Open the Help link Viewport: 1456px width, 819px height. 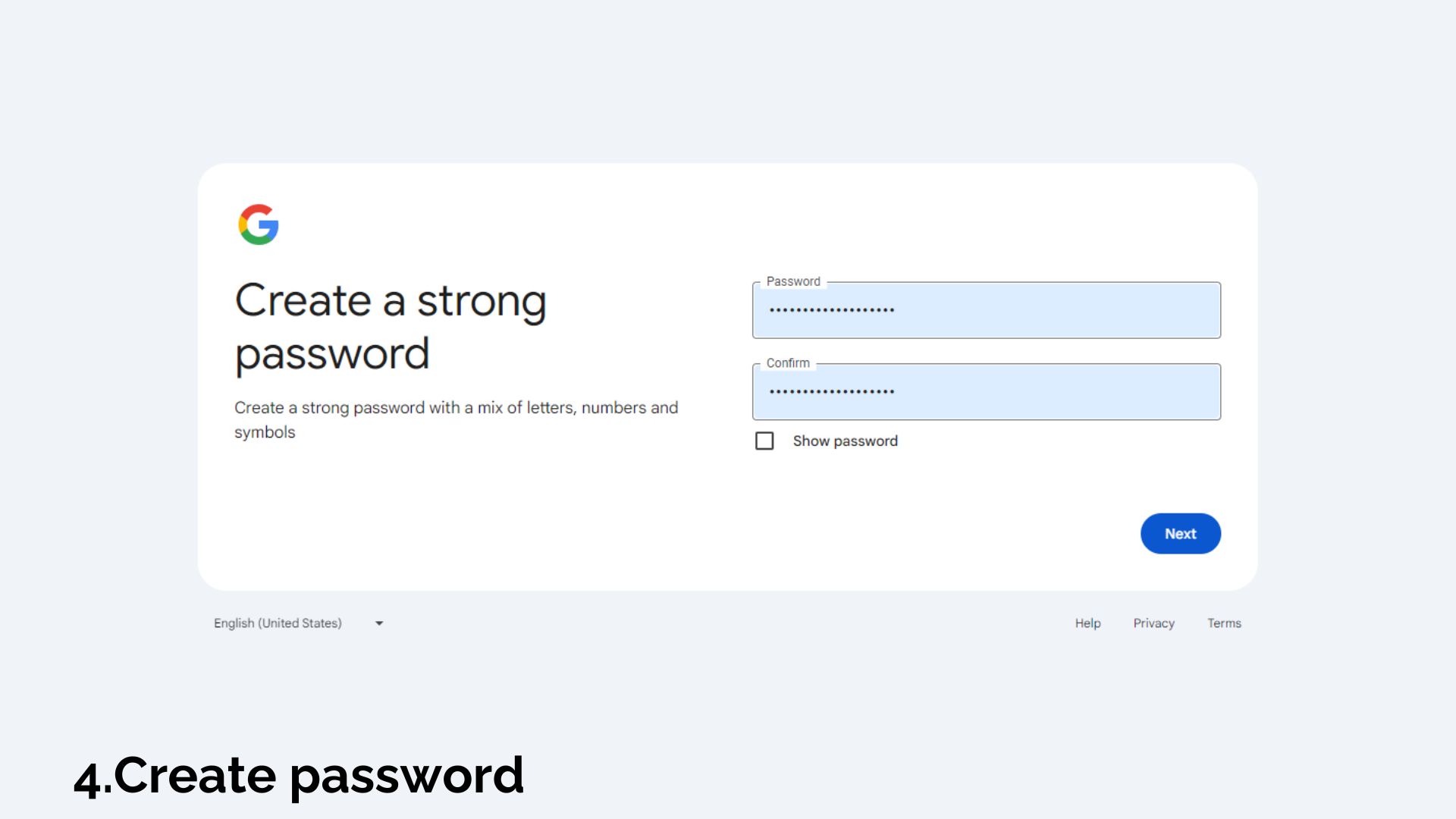tap(1087, 623)
